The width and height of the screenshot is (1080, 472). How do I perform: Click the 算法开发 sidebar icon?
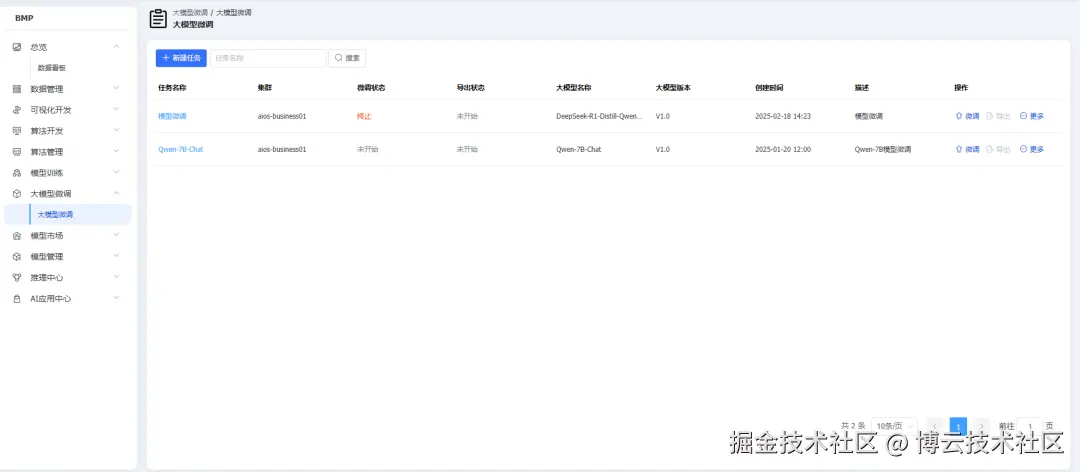click(x=17, y=131)
